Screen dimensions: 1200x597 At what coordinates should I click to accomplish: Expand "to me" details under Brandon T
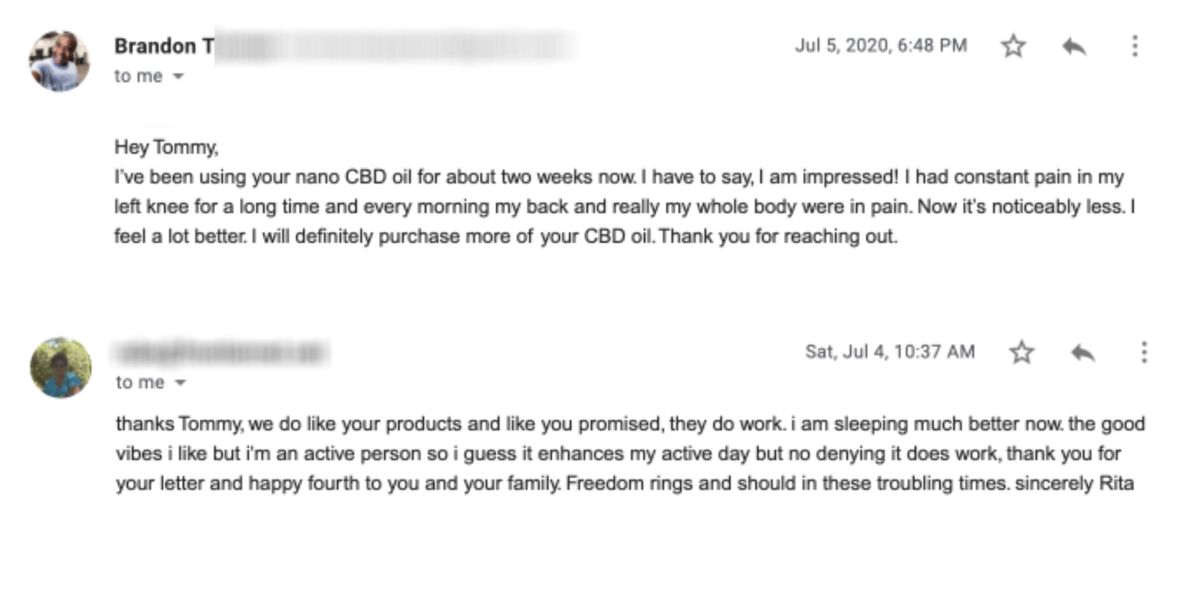point(149,77)
